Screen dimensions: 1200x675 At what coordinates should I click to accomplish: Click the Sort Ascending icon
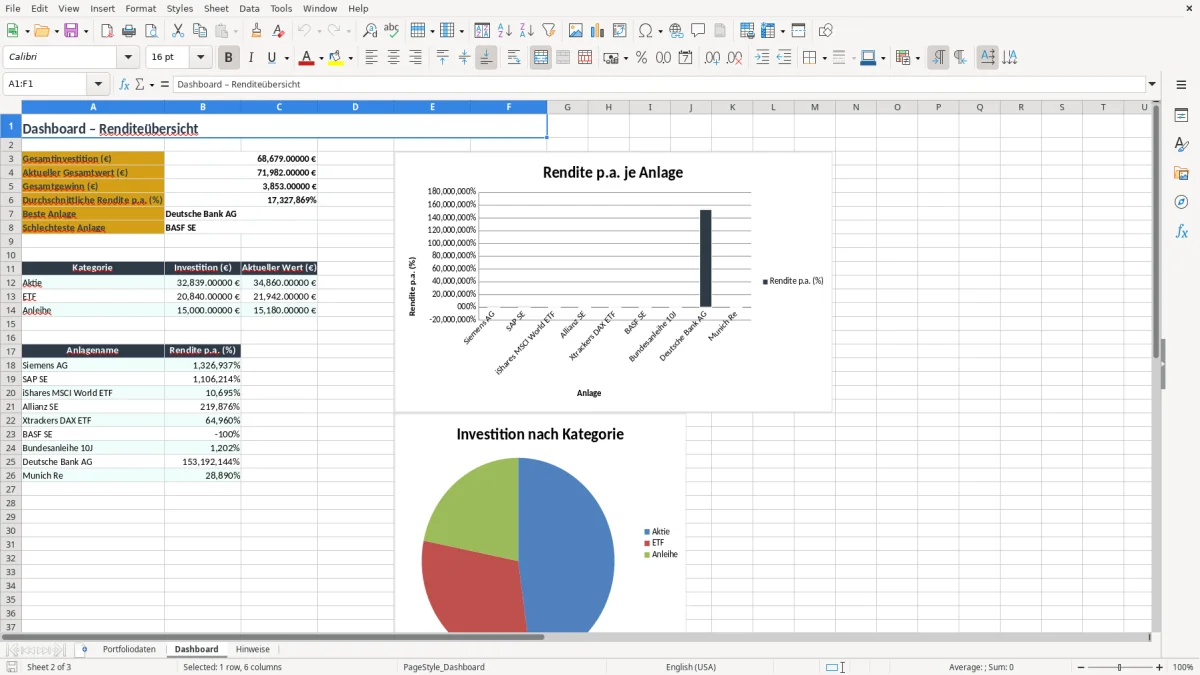(x=505, y=31)
